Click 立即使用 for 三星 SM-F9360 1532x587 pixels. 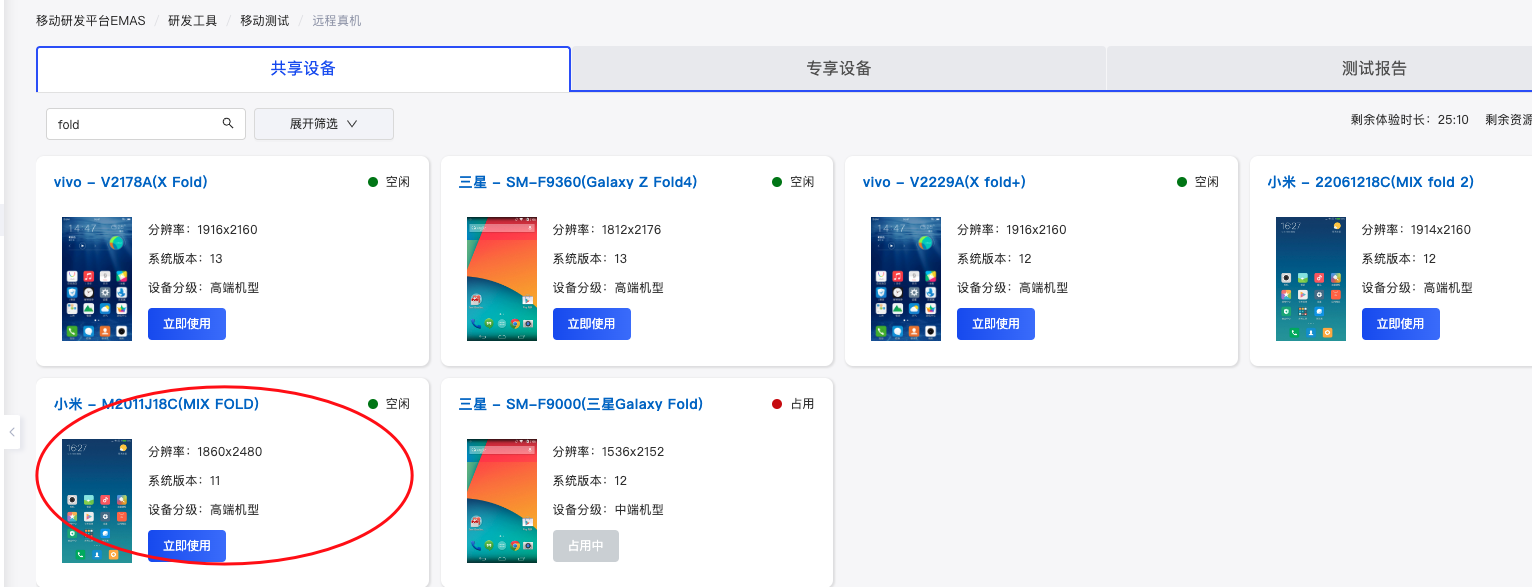tap(591, 324)
